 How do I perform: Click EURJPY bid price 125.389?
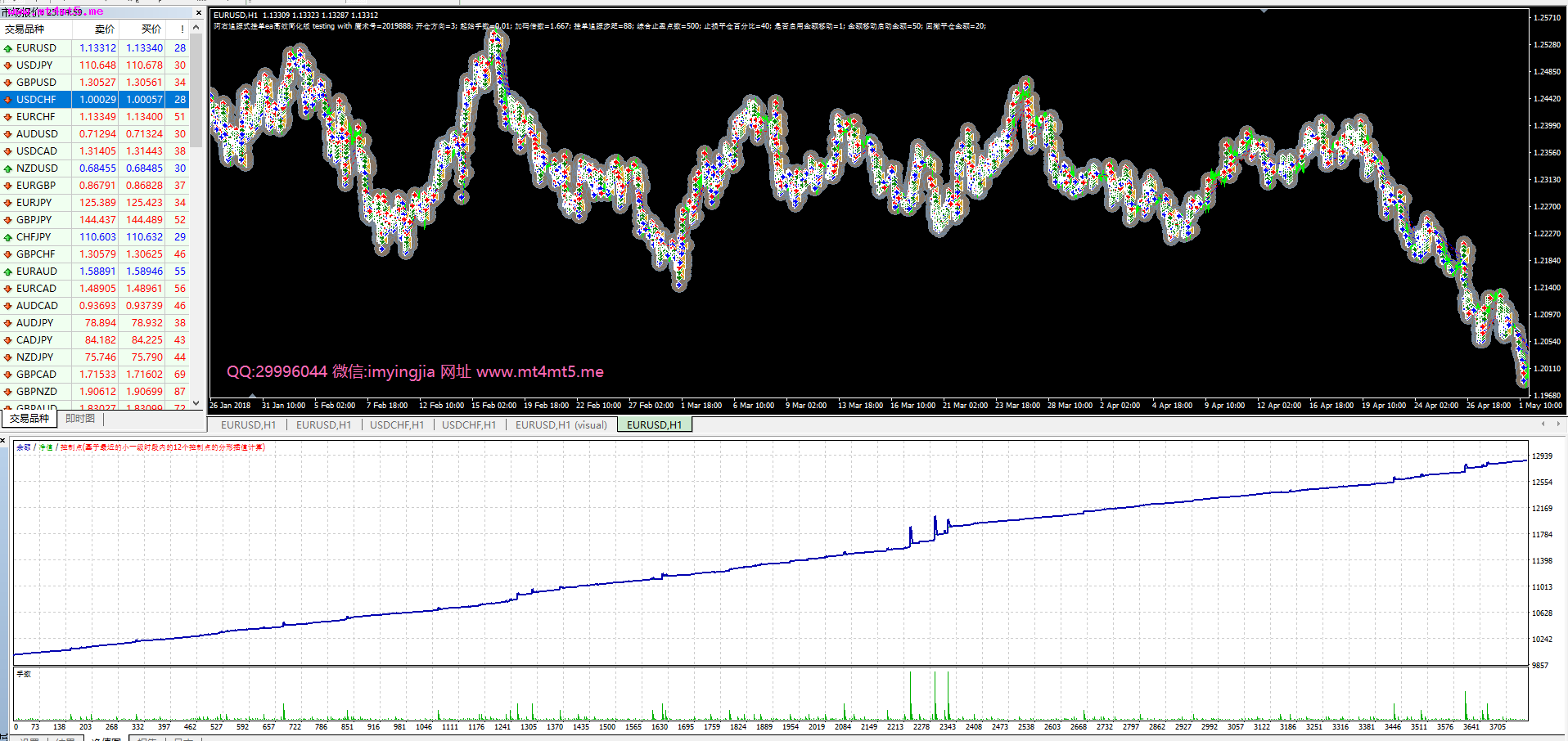pyautogui.click(x=97, y=203)
